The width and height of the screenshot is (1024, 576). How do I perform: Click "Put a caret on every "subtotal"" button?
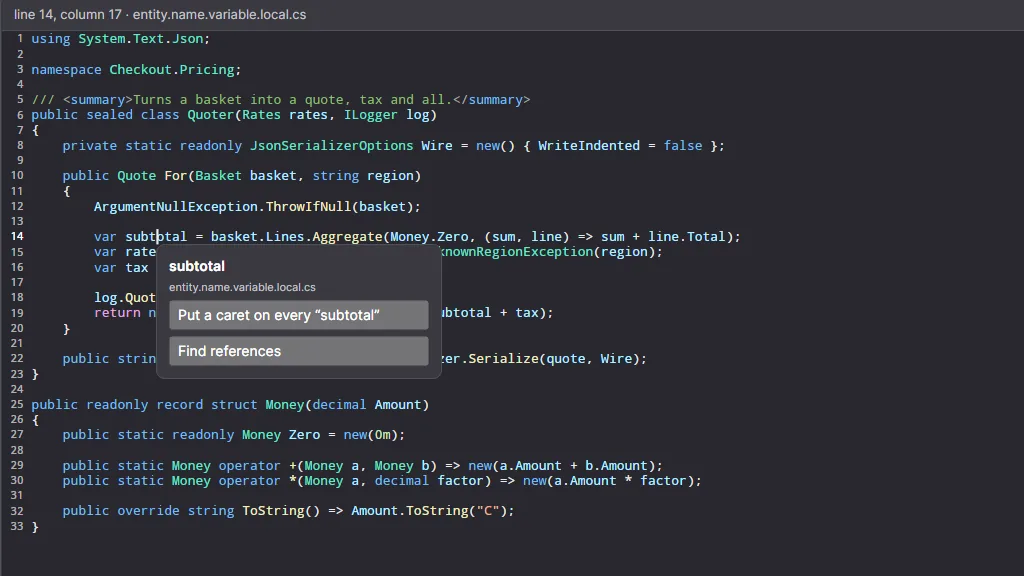(x=298, y=315)
